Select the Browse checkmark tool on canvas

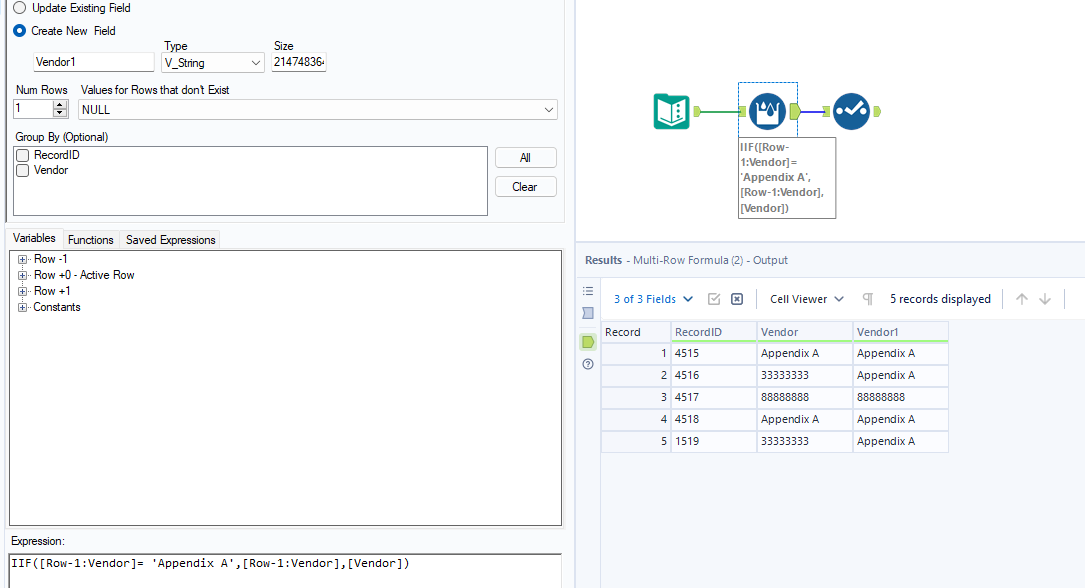point(851,111)
